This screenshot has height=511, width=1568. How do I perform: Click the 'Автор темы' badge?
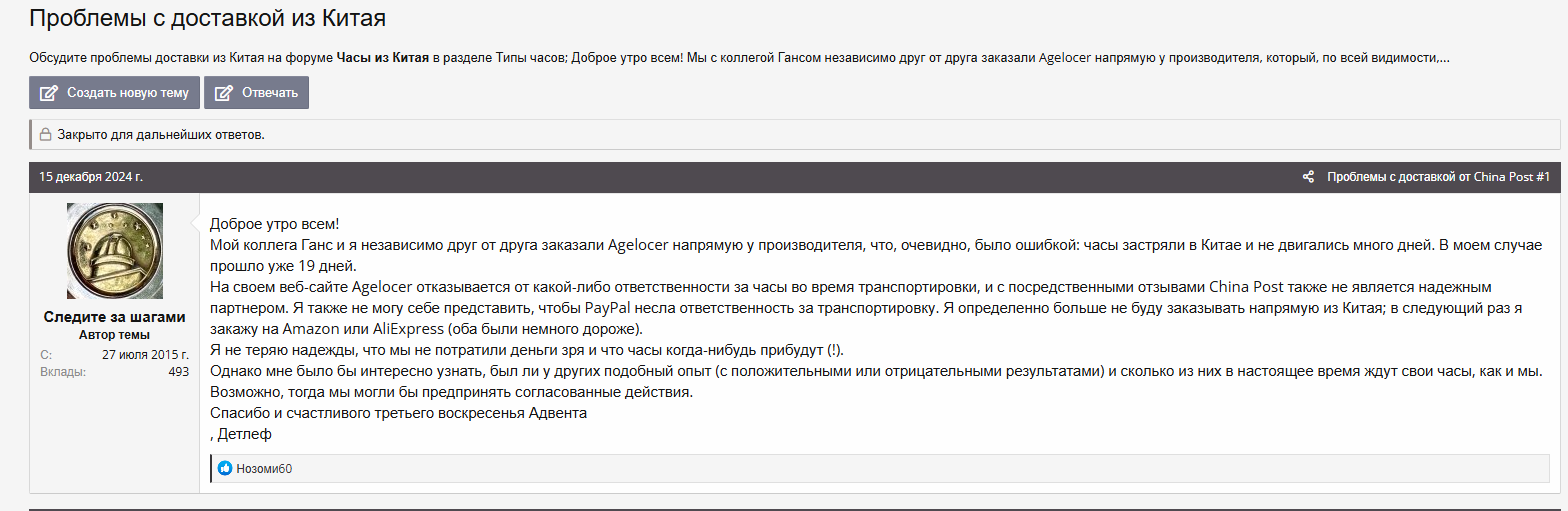click(x=114, y=335)
